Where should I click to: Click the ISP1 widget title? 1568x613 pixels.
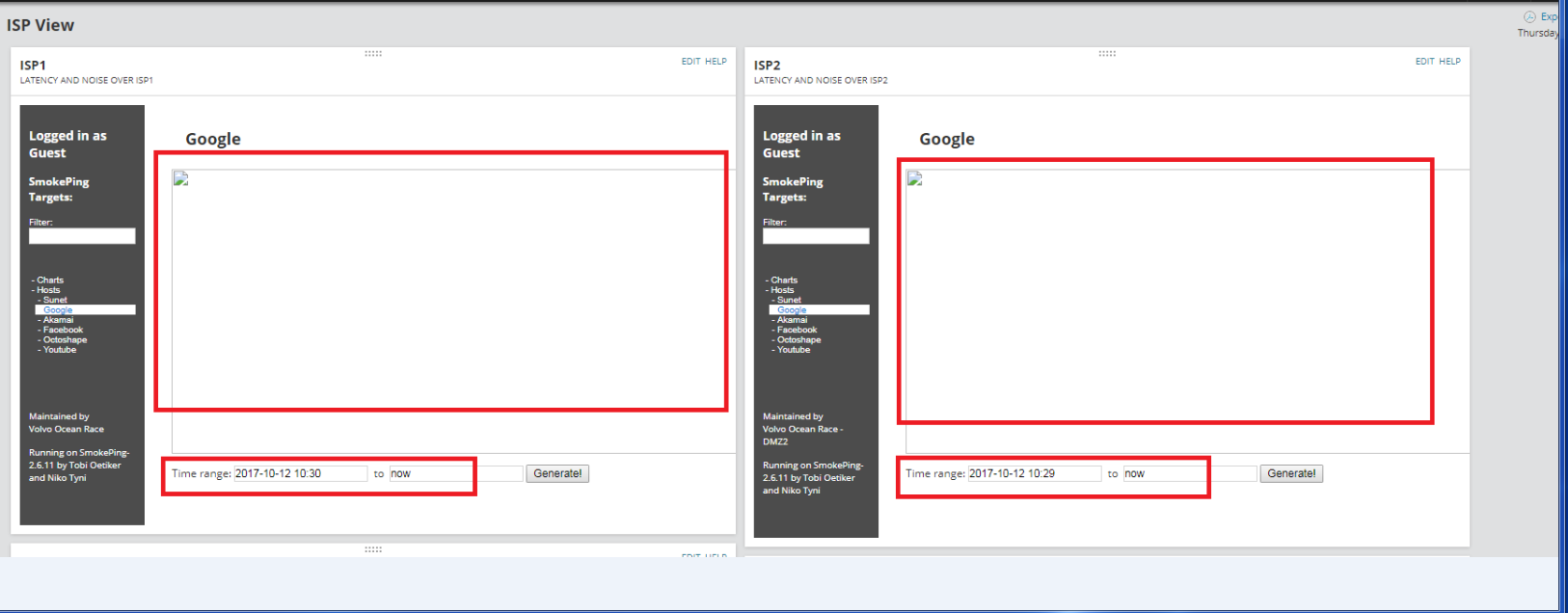33,66
